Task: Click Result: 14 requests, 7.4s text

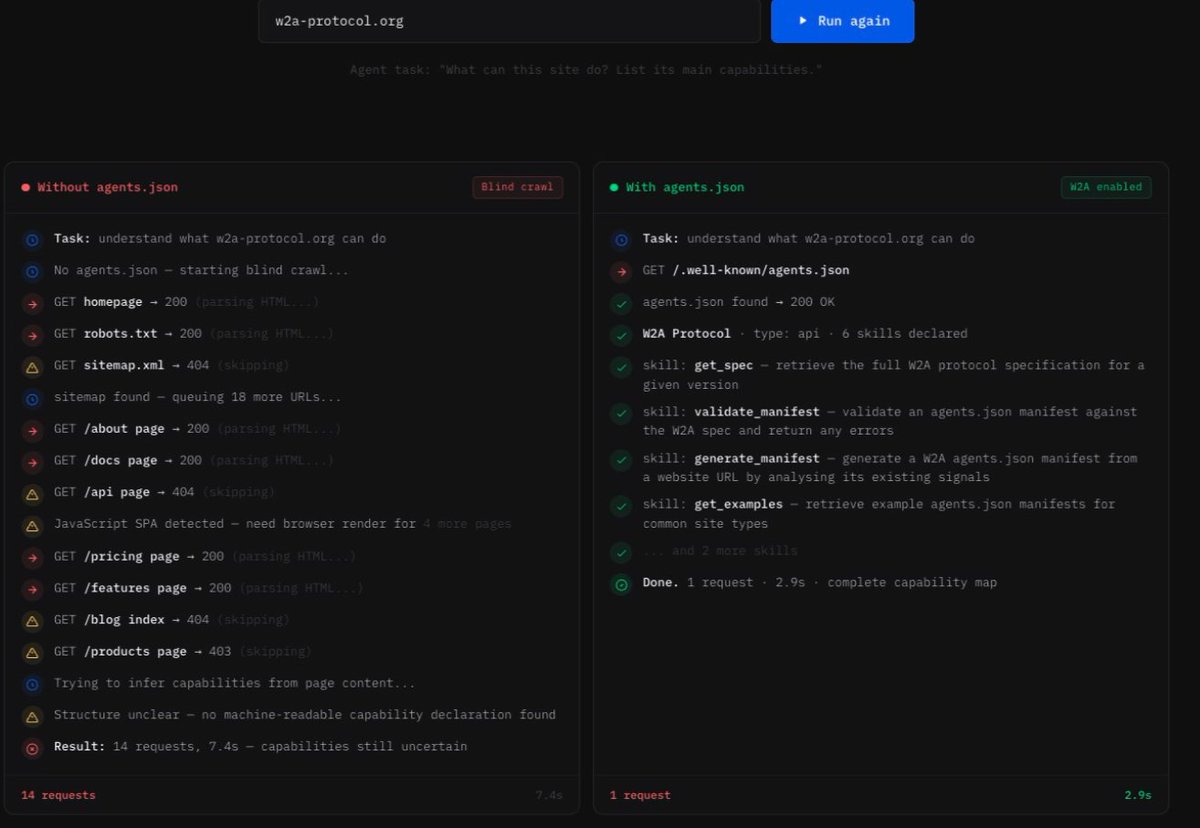Action: coord(260,746)
